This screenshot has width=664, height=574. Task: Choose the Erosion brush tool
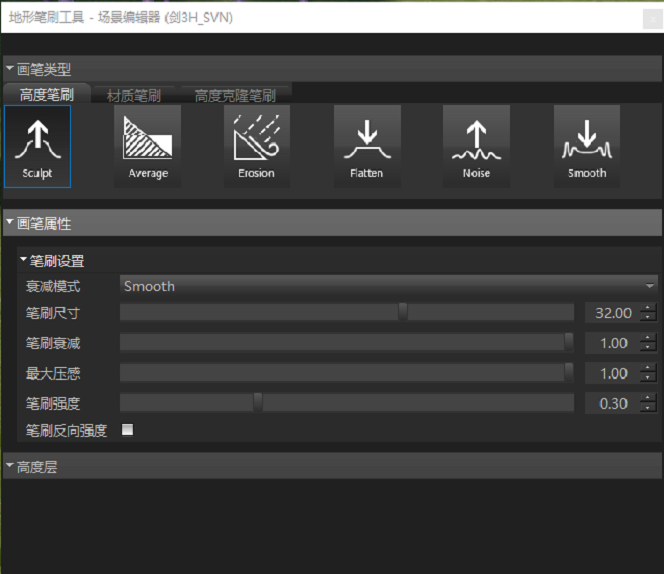pyautogui.click(x=257, y=146)
